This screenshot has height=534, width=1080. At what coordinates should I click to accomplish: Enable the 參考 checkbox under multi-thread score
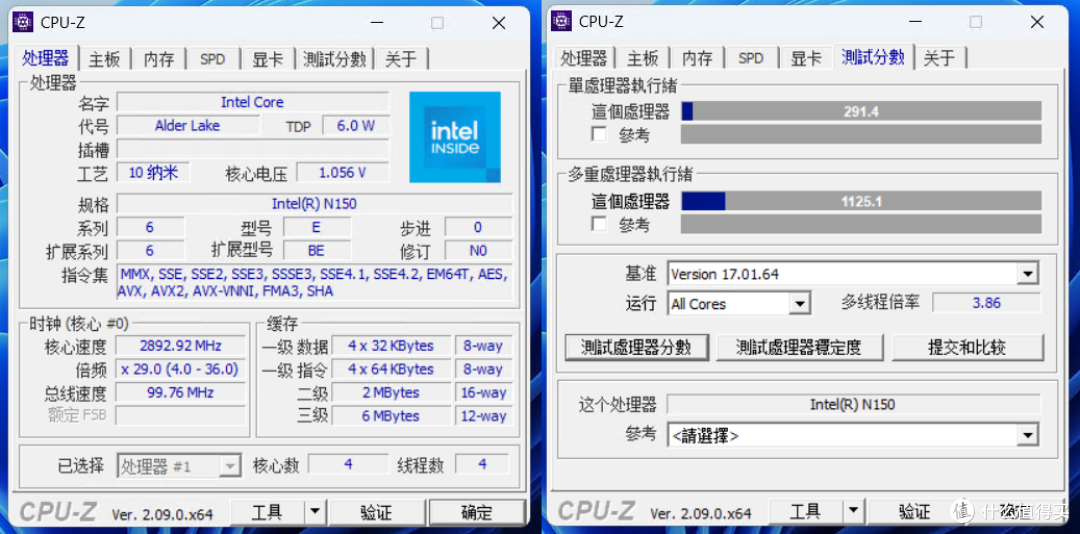600,225
